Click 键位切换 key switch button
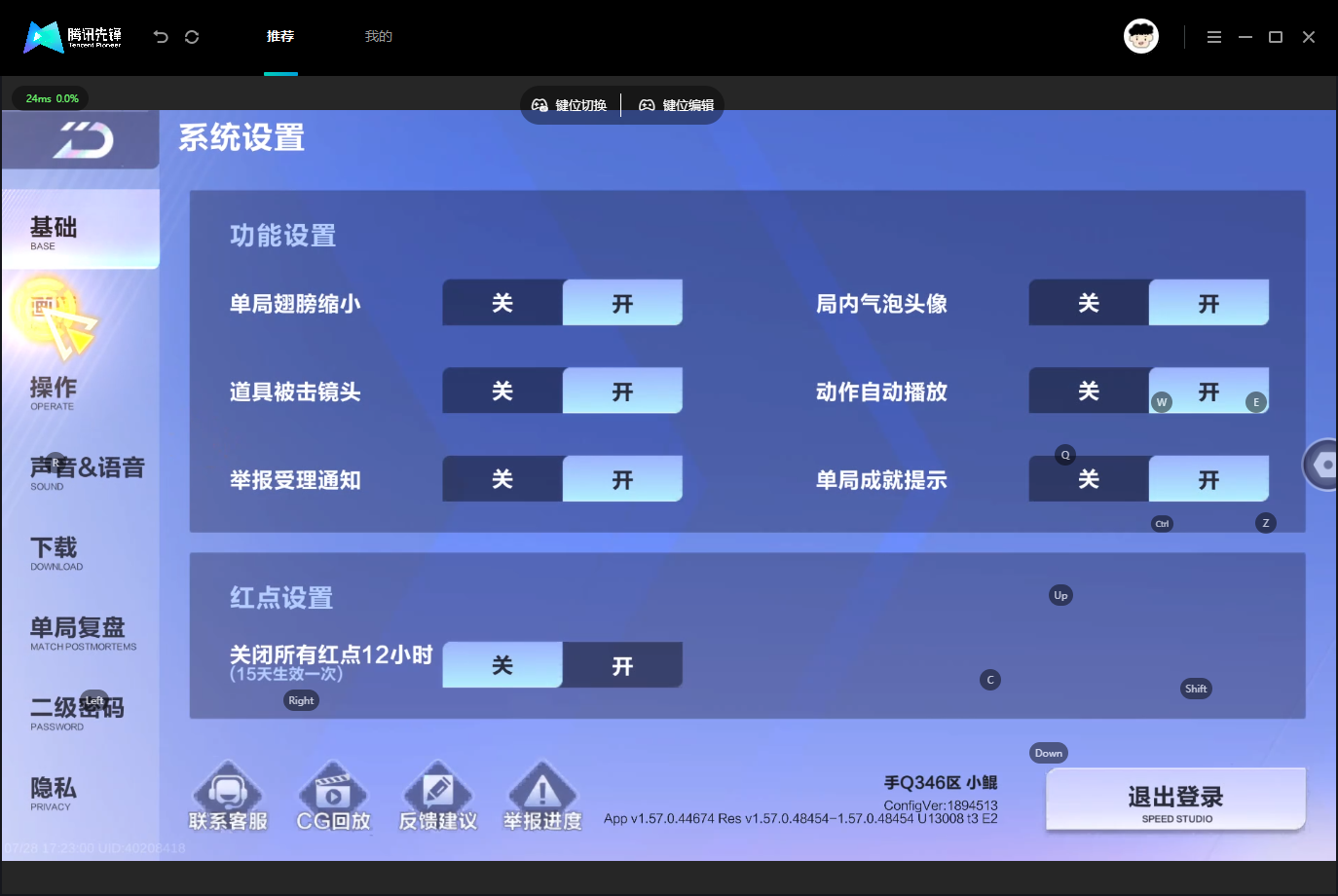The image size is (1338, 896). (x=570, y=105)
